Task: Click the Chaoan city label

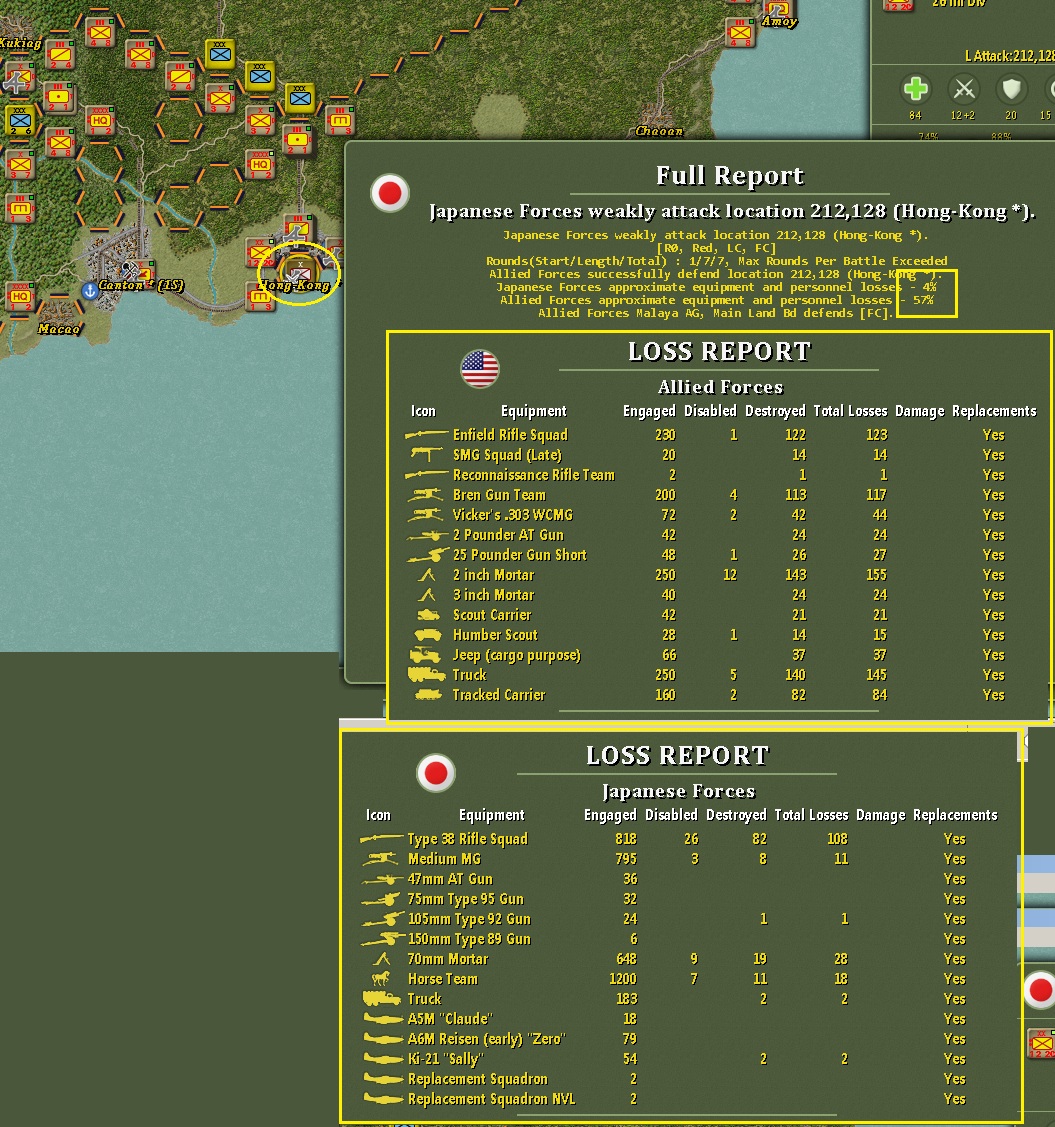Action: point(659,131)
